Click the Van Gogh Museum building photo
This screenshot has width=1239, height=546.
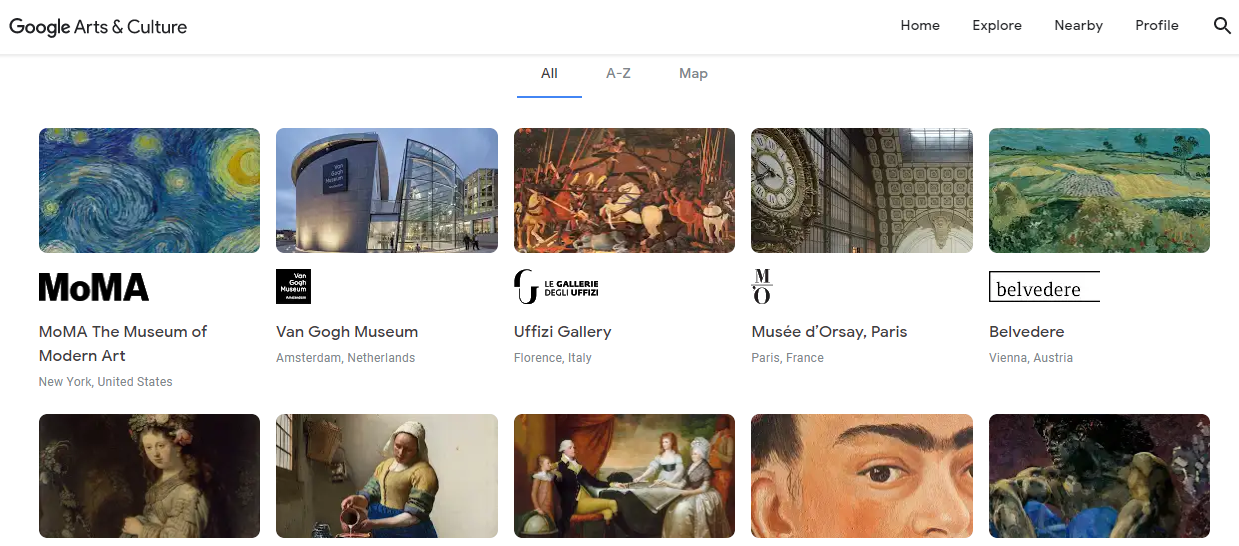pyautogui.click(x=387, y=190)
